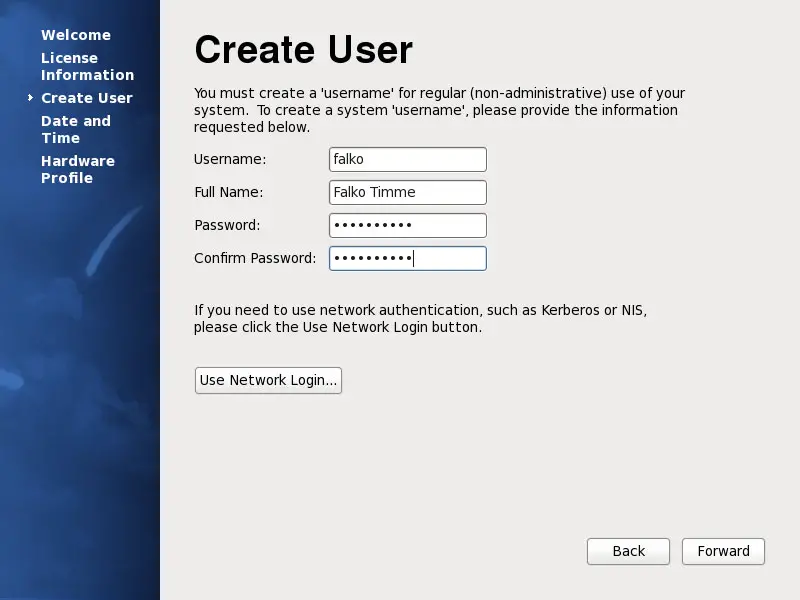The height and width of the screenshot is (600, 800).
Task: Select Create User step in sidebar
Action: [x=87, y=98]
